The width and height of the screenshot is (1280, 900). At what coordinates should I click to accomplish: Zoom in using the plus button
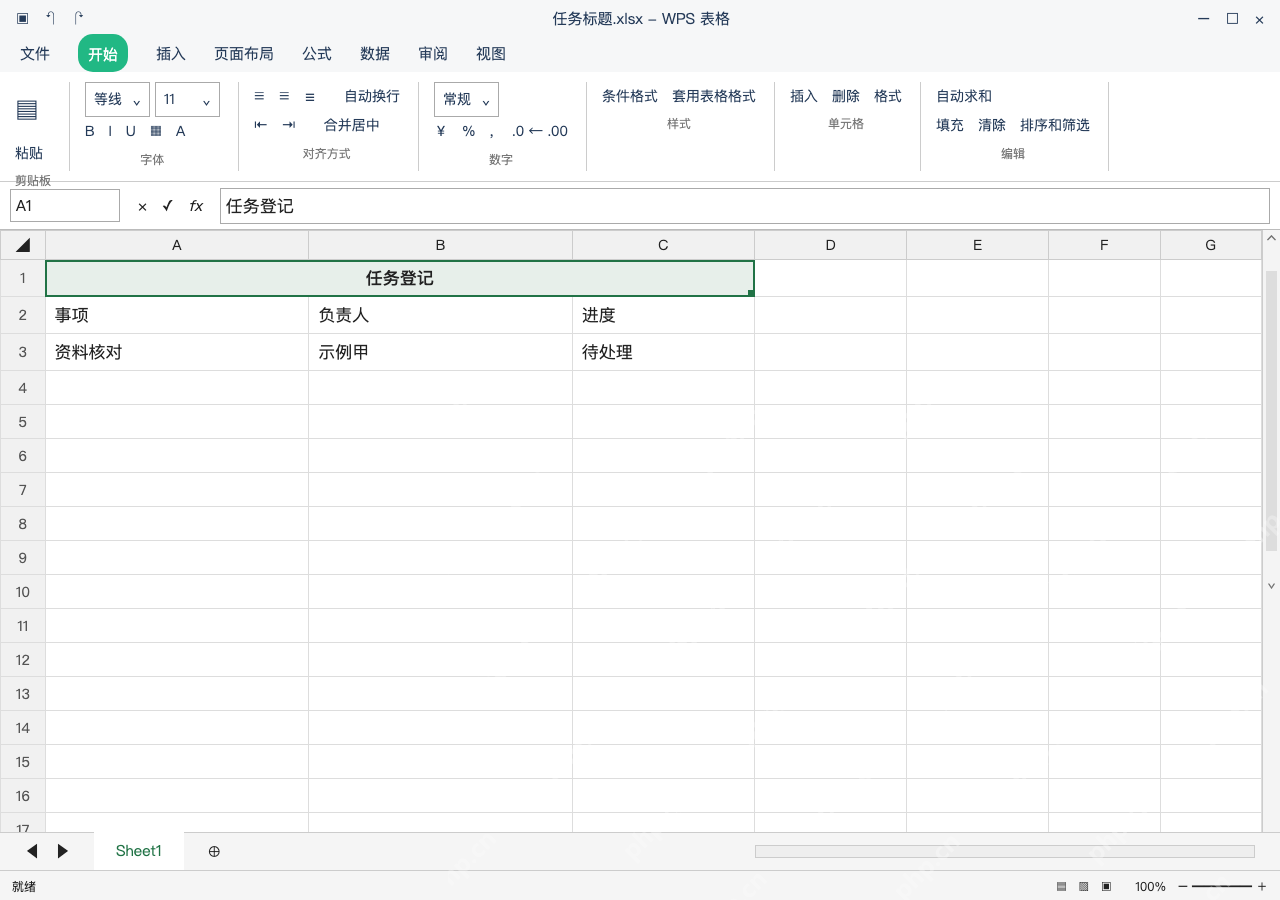point(1262,886)
